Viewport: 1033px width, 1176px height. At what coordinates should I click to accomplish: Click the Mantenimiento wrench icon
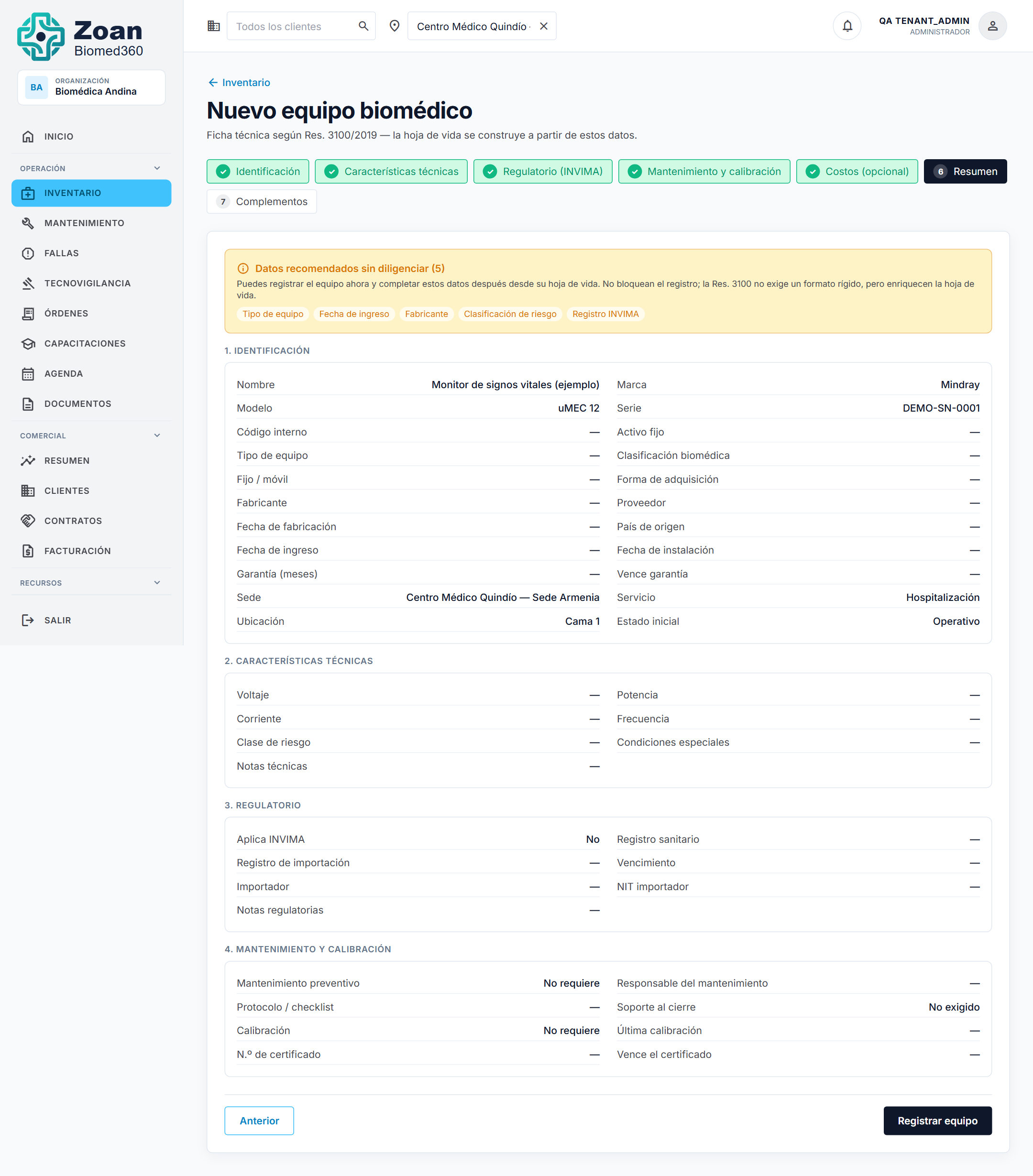(28, 223)
